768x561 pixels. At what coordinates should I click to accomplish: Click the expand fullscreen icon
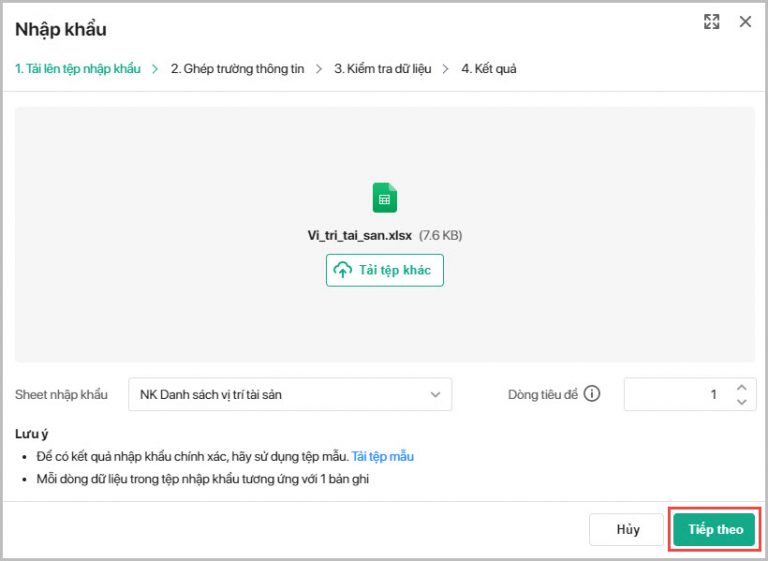pyautogui.click(x=712, y=22)
